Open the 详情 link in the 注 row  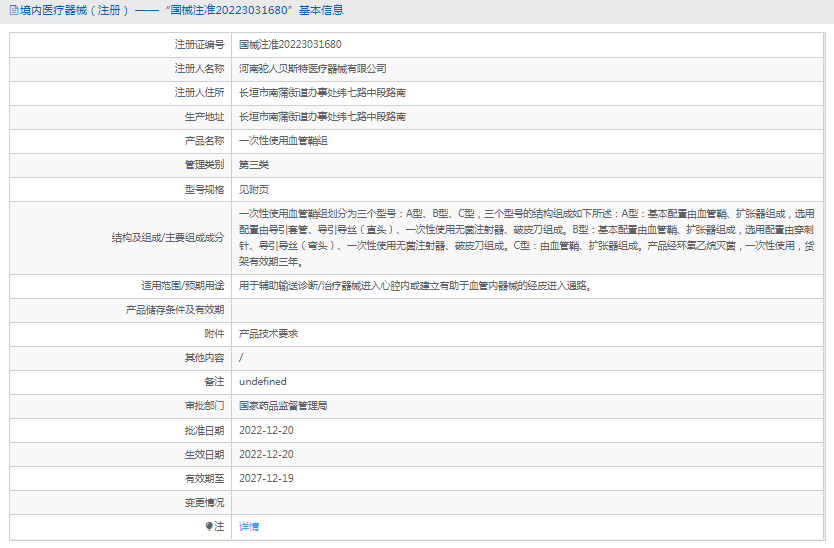[x=249, y=527]
